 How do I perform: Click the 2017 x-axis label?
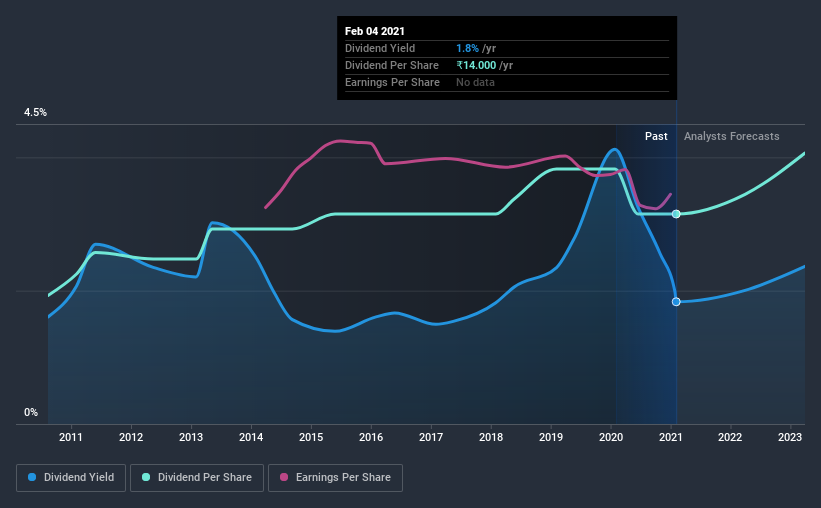point(431,437)
